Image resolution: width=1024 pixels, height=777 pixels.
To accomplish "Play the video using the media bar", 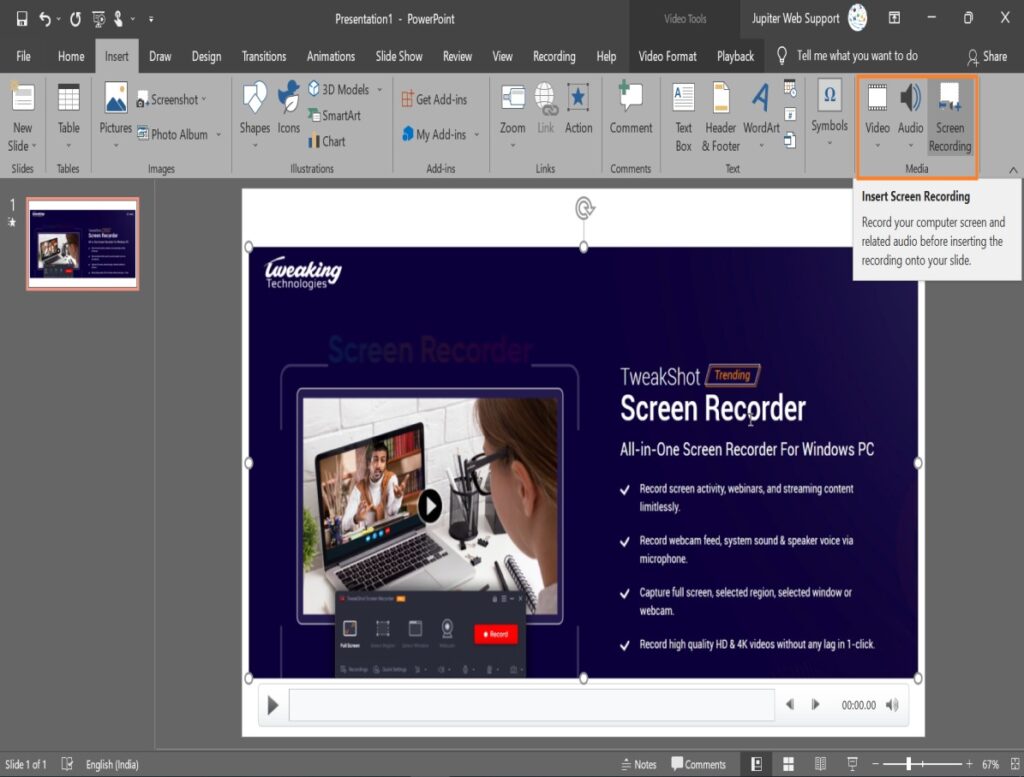I will (x=273, y=705).
